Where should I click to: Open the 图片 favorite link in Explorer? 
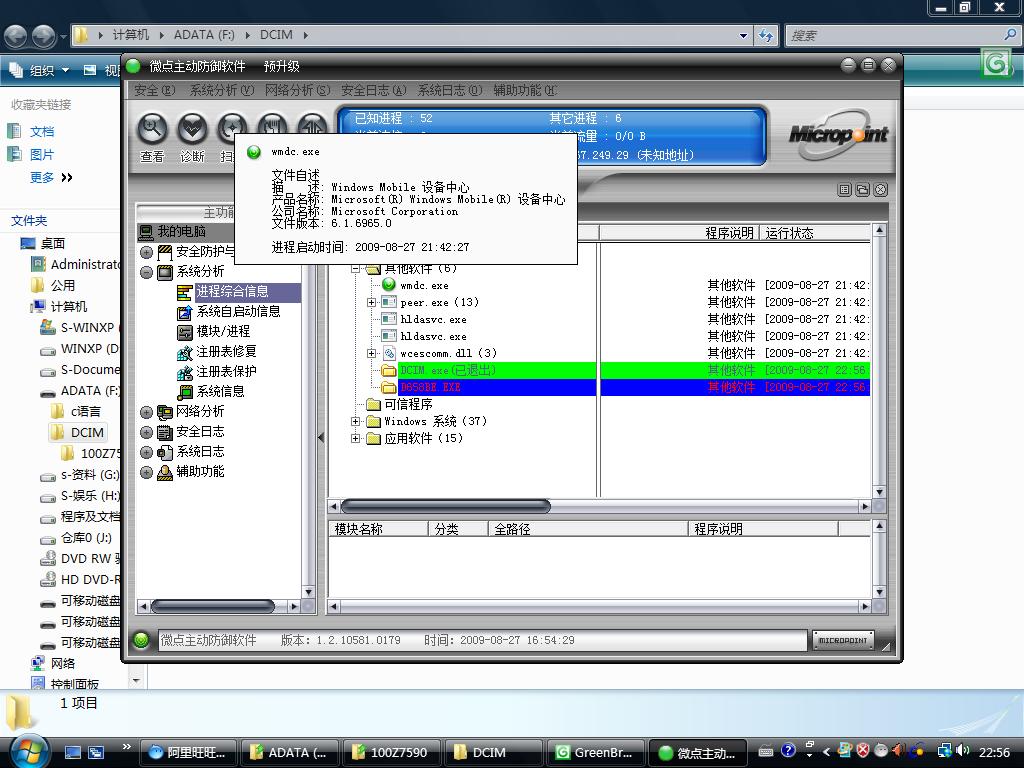point(42,155)
